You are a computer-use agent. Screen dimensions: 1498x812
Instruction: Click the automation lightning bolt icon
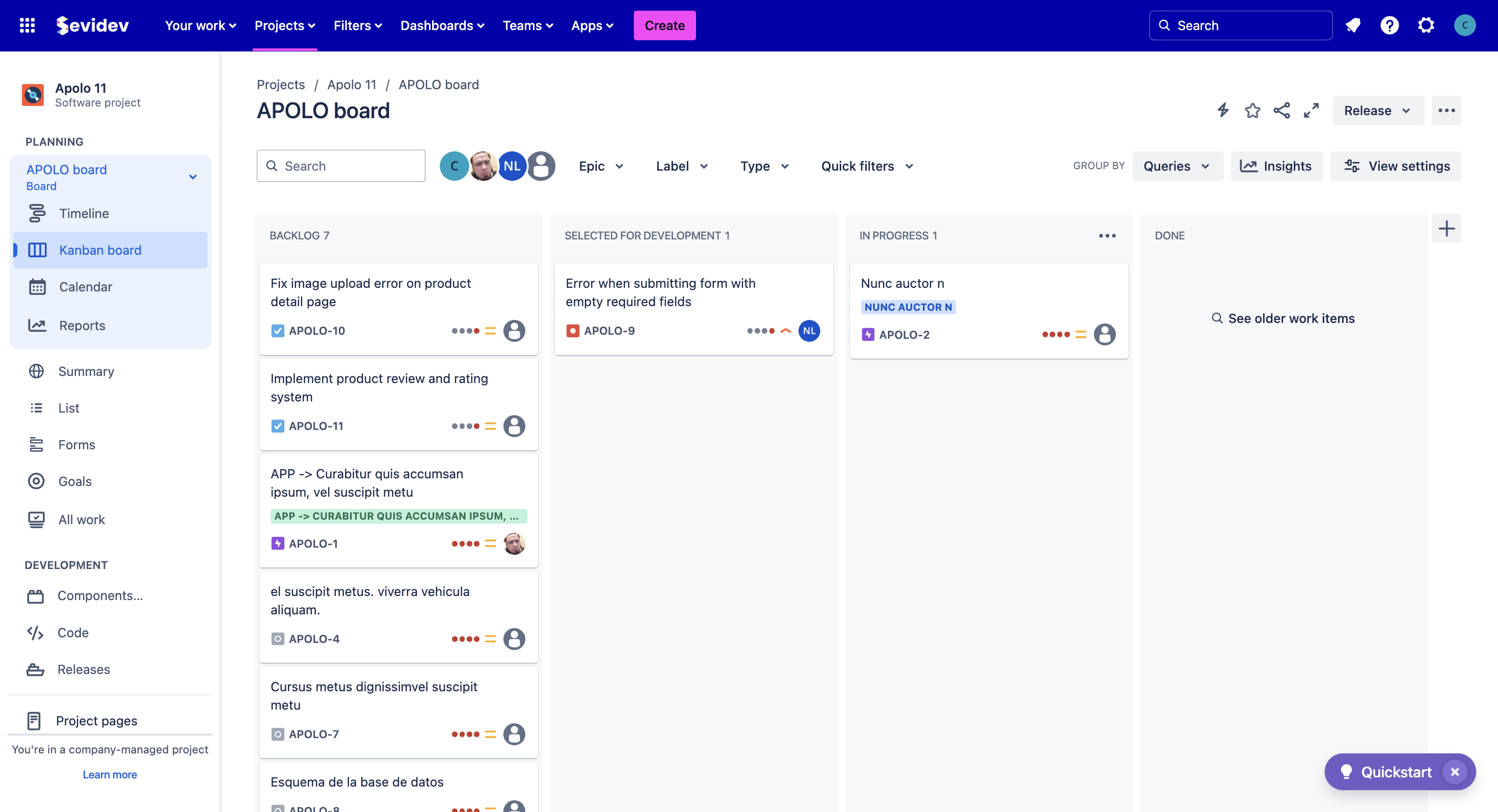point(1223,111)
